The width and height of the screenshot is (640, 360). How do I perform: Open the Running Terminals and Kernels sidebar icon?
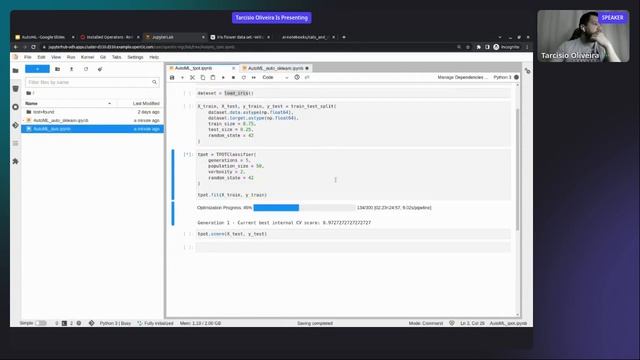pyautogui.click(x=16, y=107)
